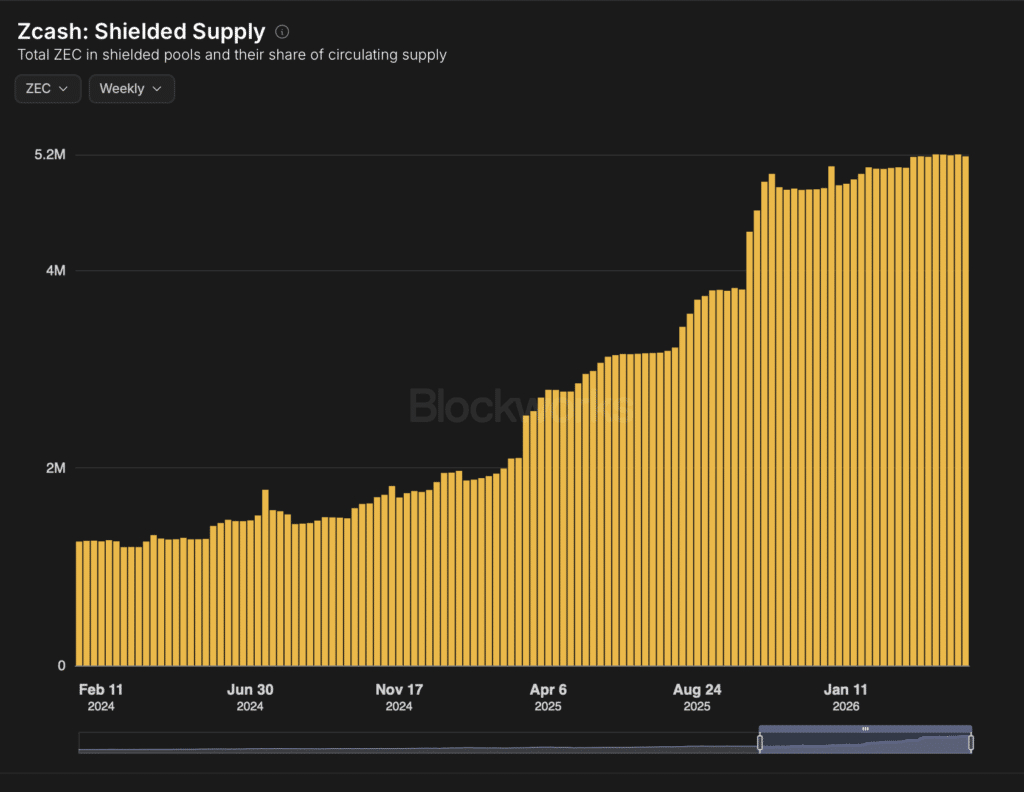Viewport: 1024px width, 792px height.
Task: Click the Nov 17 2024 axis label
Action: (x=399, y=697)
